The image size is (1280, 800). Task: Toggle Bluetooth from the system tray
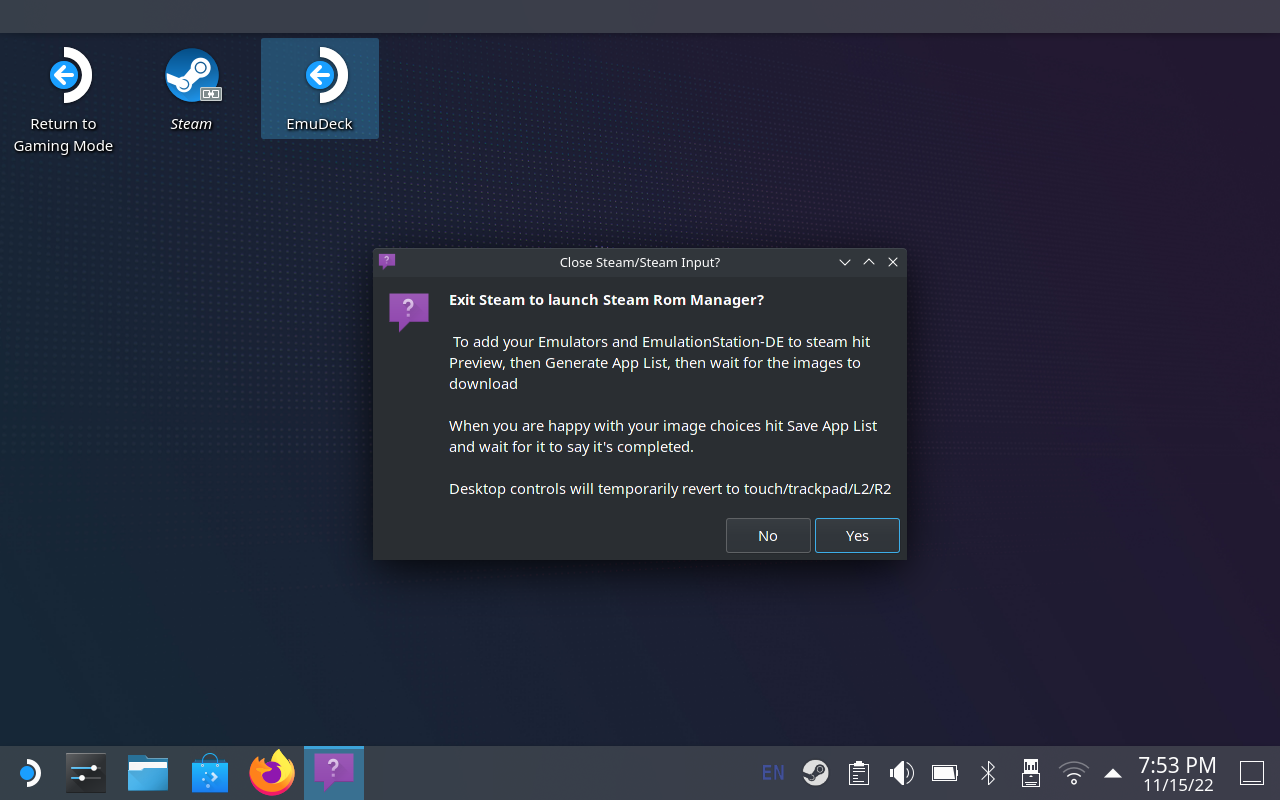[x=987, y=772]
